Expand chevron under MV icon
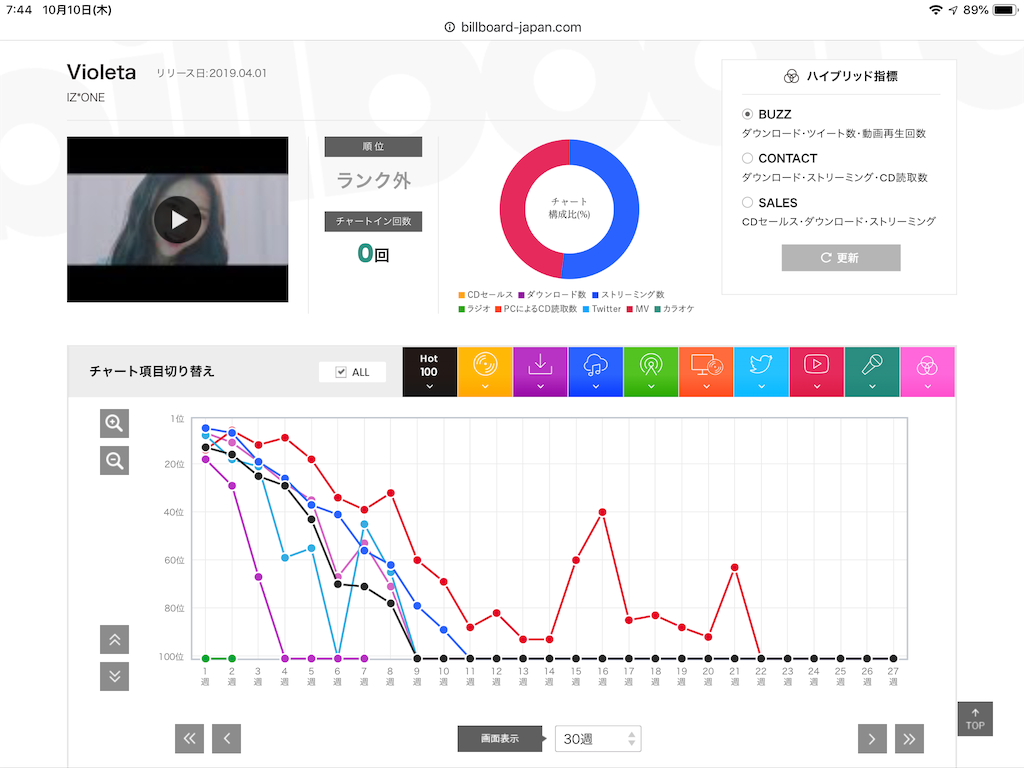The height and width of the screenshot is (768, 1024). (x=816, y=387)
